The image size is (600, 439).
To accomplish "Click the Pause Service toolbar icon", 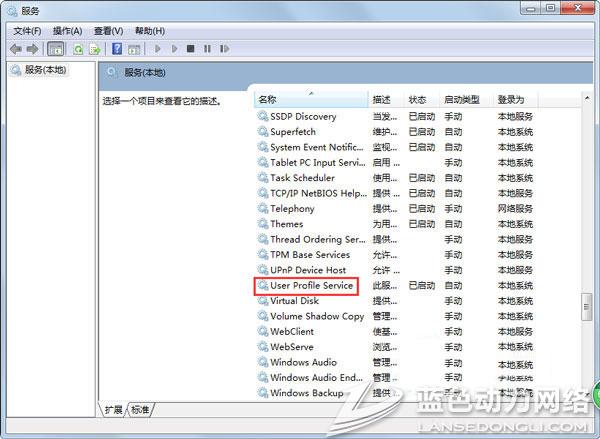I will click(207, 48).
